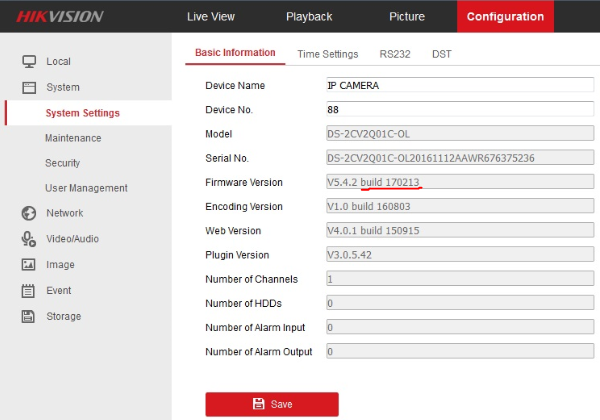Select the RS232 tab
The height and width of the screenshot is (420, 600).
pos(395,54)
